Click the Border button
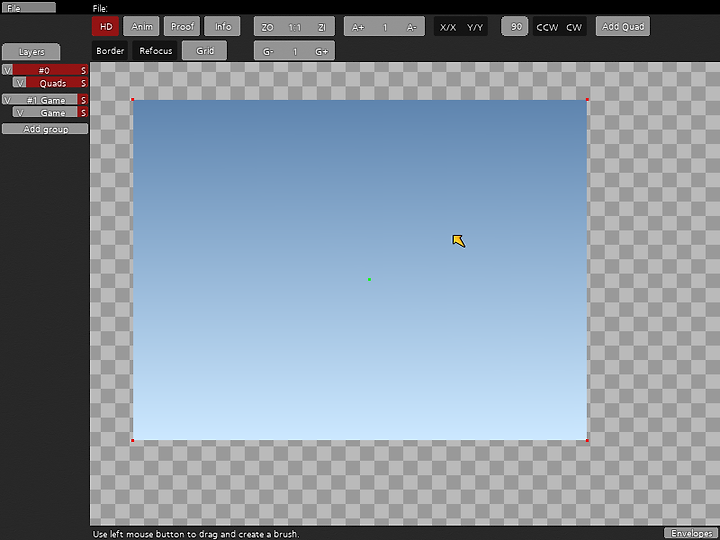 110,51
